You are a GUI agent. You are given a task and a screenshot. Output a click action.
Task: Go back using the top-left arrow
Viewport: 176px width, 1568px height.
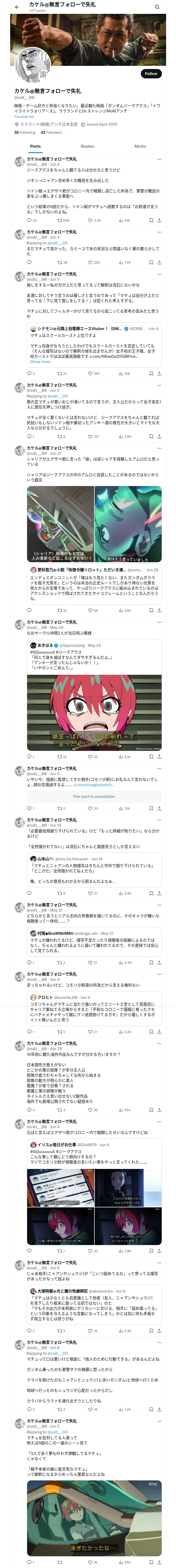point(17,7)
